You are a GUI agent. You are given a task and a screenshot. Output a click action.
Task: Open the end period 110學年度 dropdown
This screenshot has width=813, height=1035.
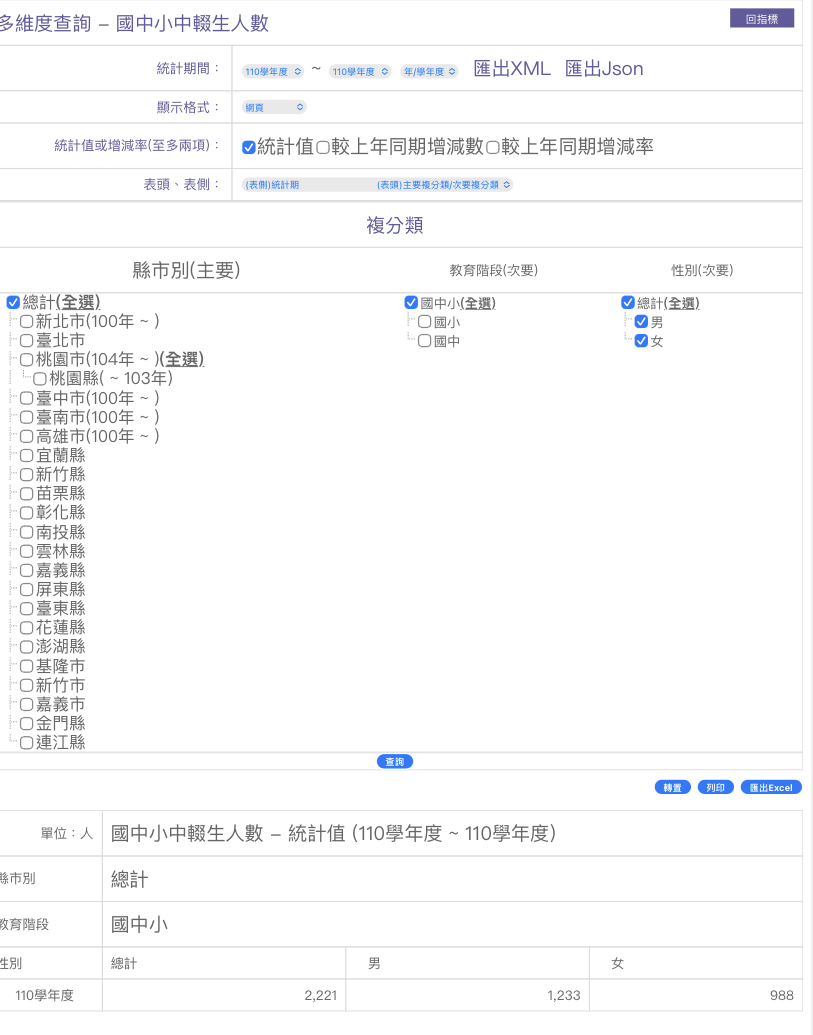pos(360,71)
